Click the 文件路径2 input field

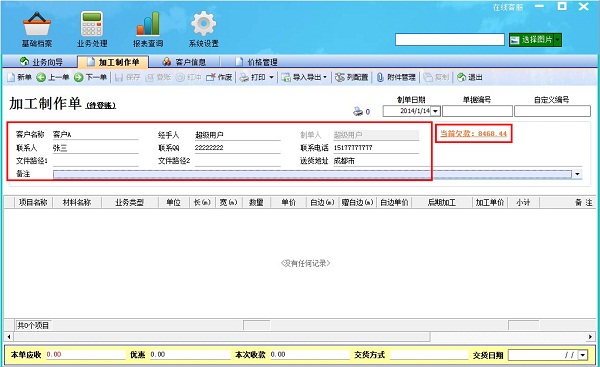[x=238, y=161]
